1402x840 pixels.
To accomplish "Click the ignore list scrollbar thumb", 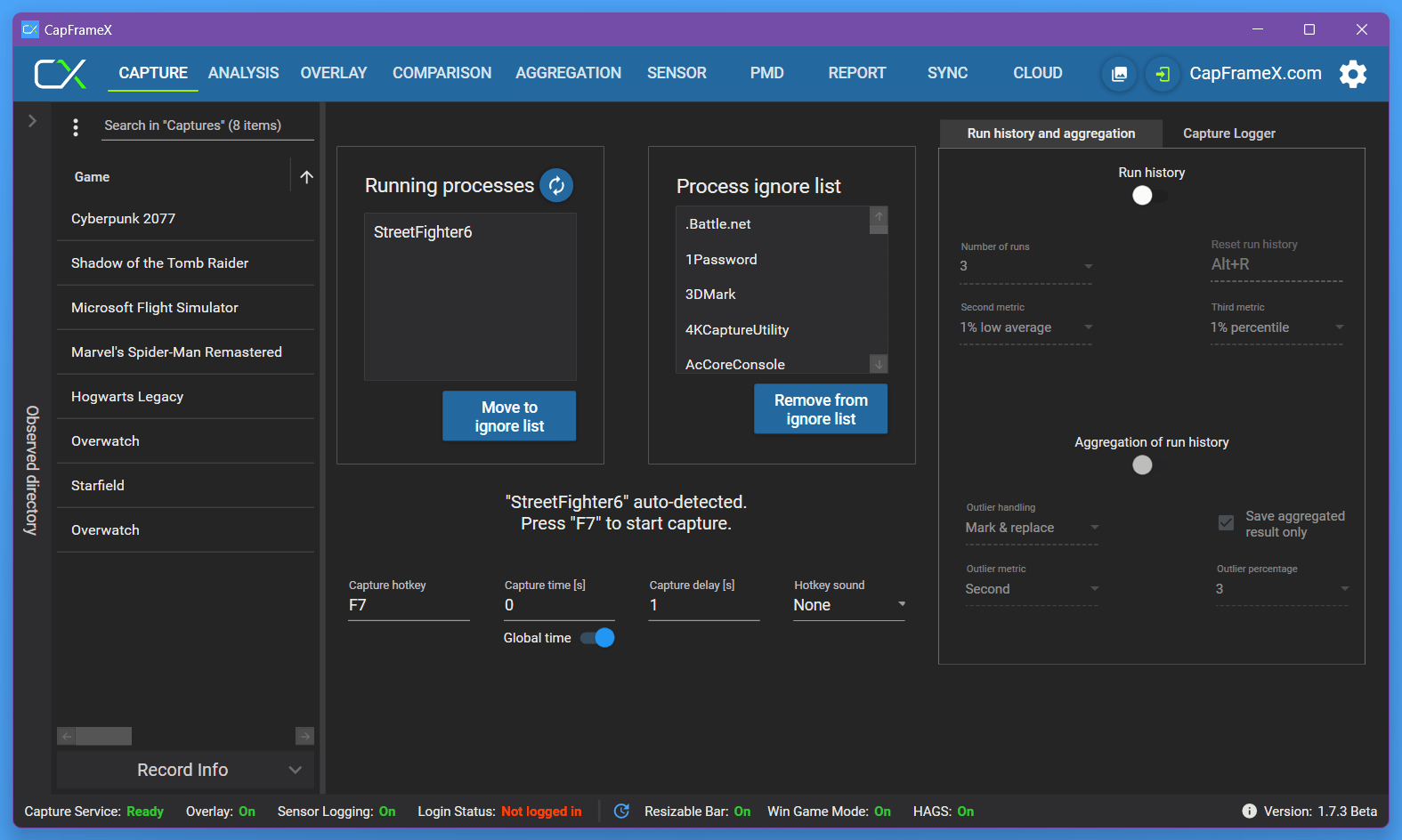I will [879, 229].
